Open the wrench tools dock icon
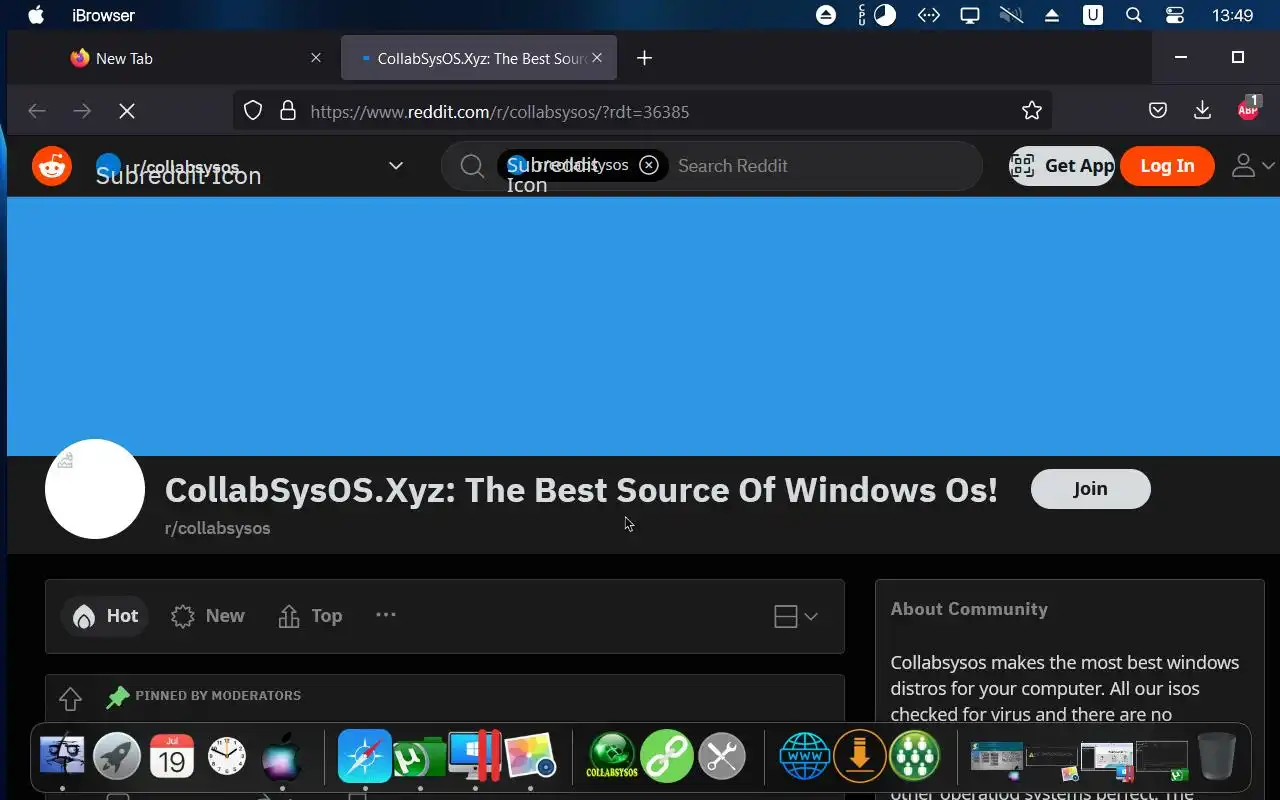1280x800 pixels. click(x=722, y=756)
